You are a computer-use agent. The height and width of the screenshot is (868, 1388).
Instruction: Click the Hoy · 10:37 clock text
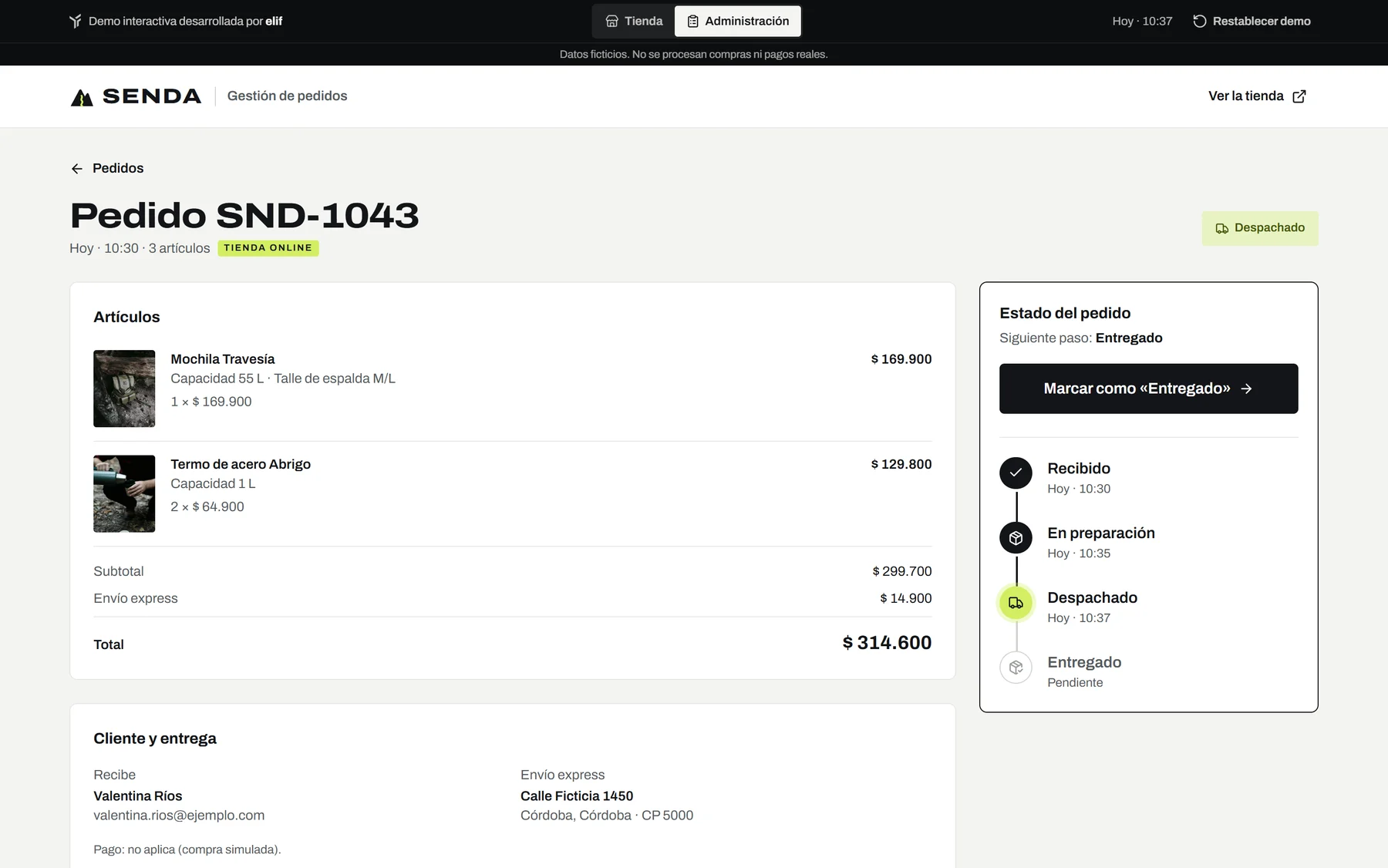pos(1142,21)
